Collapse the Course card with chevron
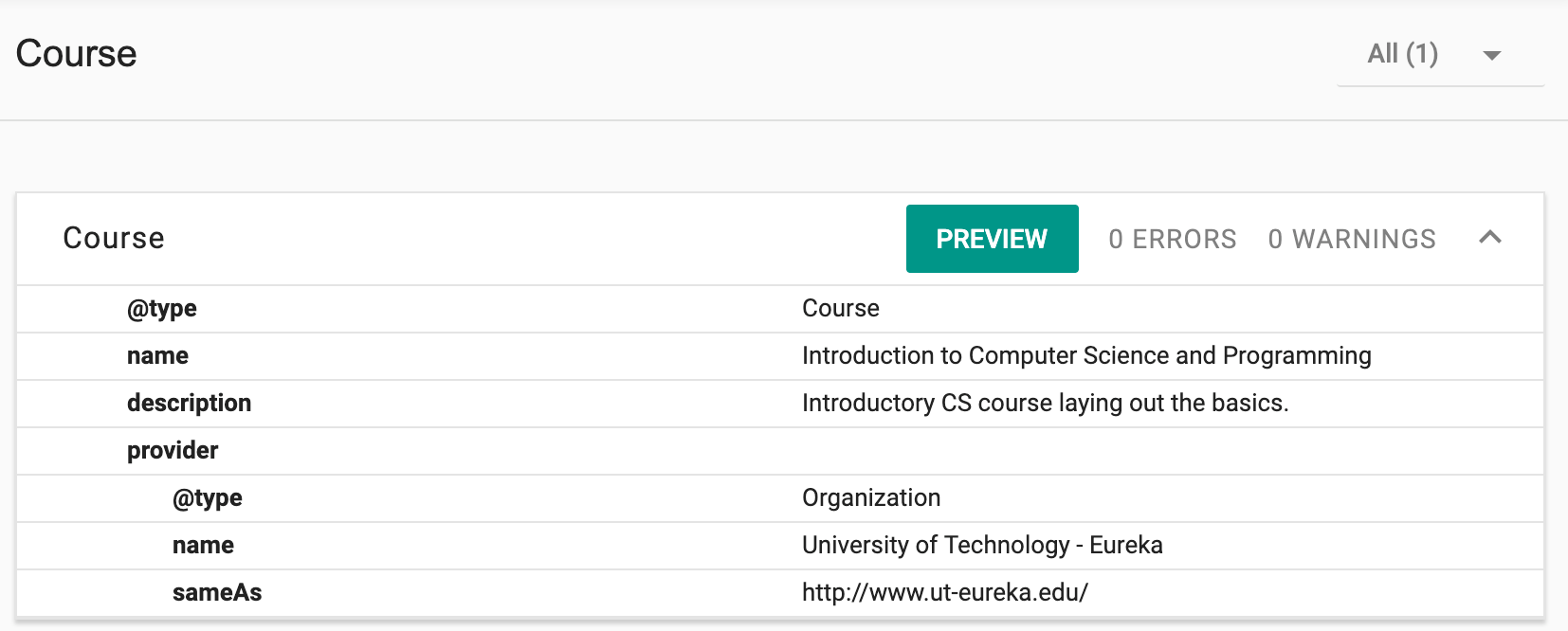 1489,238
